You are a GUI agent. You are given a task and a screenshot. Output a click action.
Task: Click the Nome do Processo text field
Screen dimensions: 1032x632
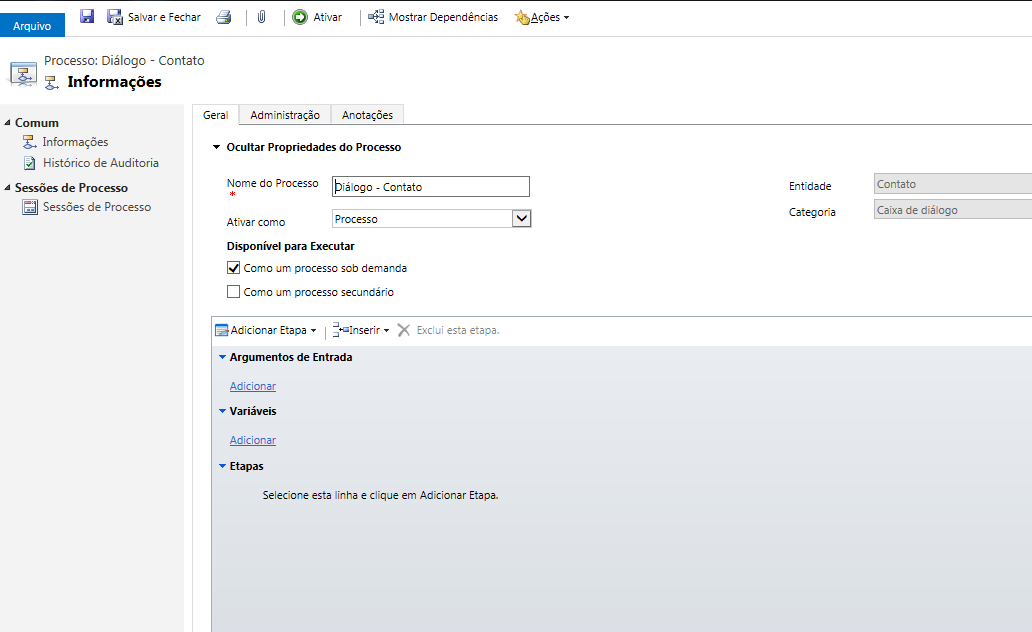[x=430, y=187]
